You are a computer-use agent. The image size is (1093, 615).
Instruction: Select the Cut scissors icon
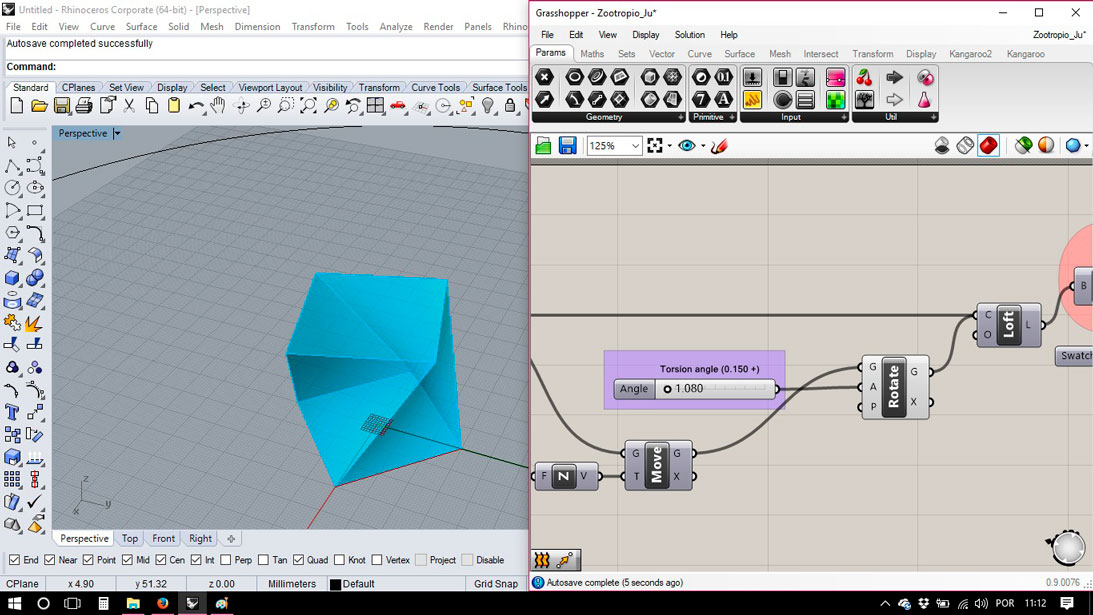pyautogui.click(x=129, y=106)
